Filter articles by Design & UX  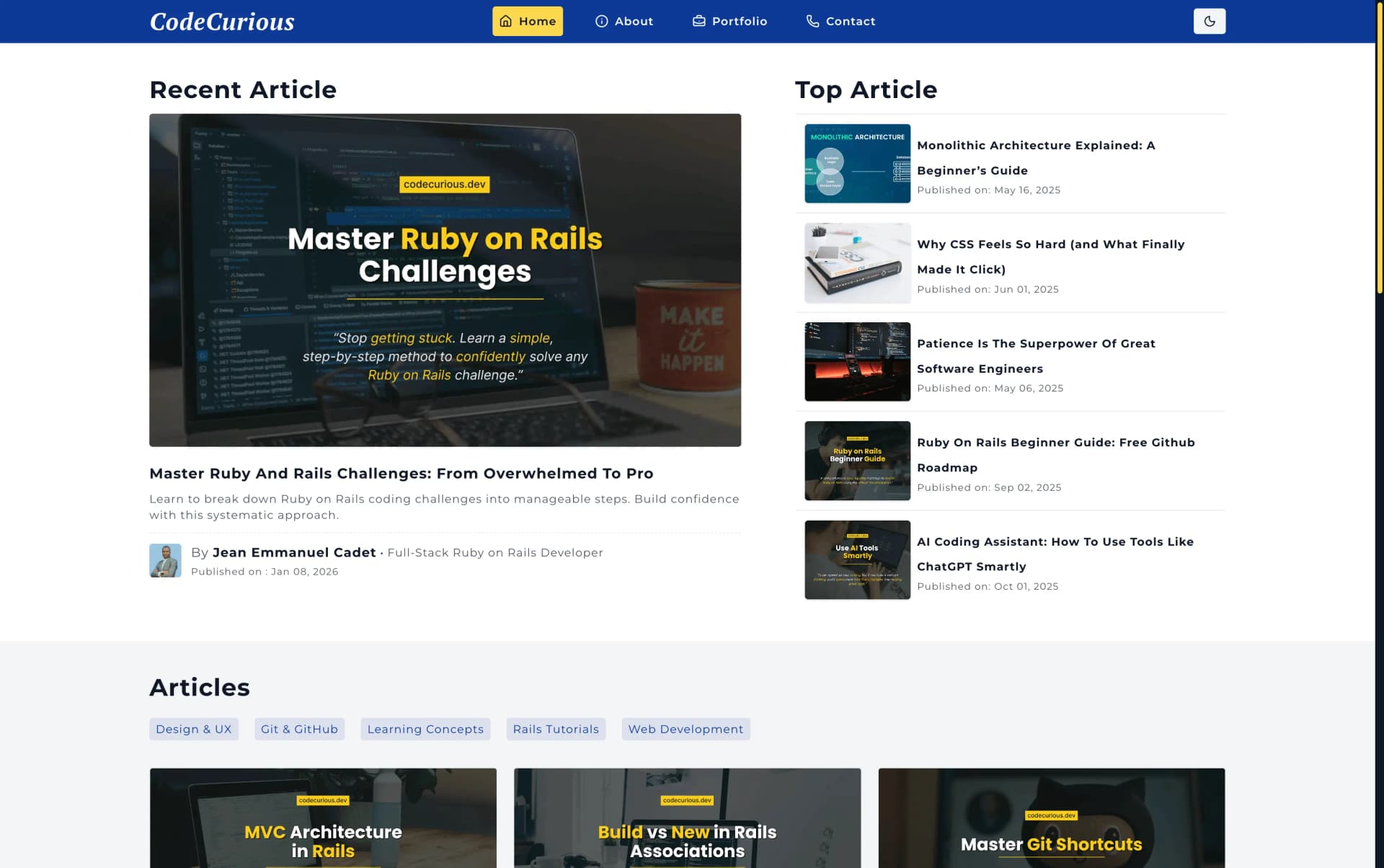coord(193,729)
